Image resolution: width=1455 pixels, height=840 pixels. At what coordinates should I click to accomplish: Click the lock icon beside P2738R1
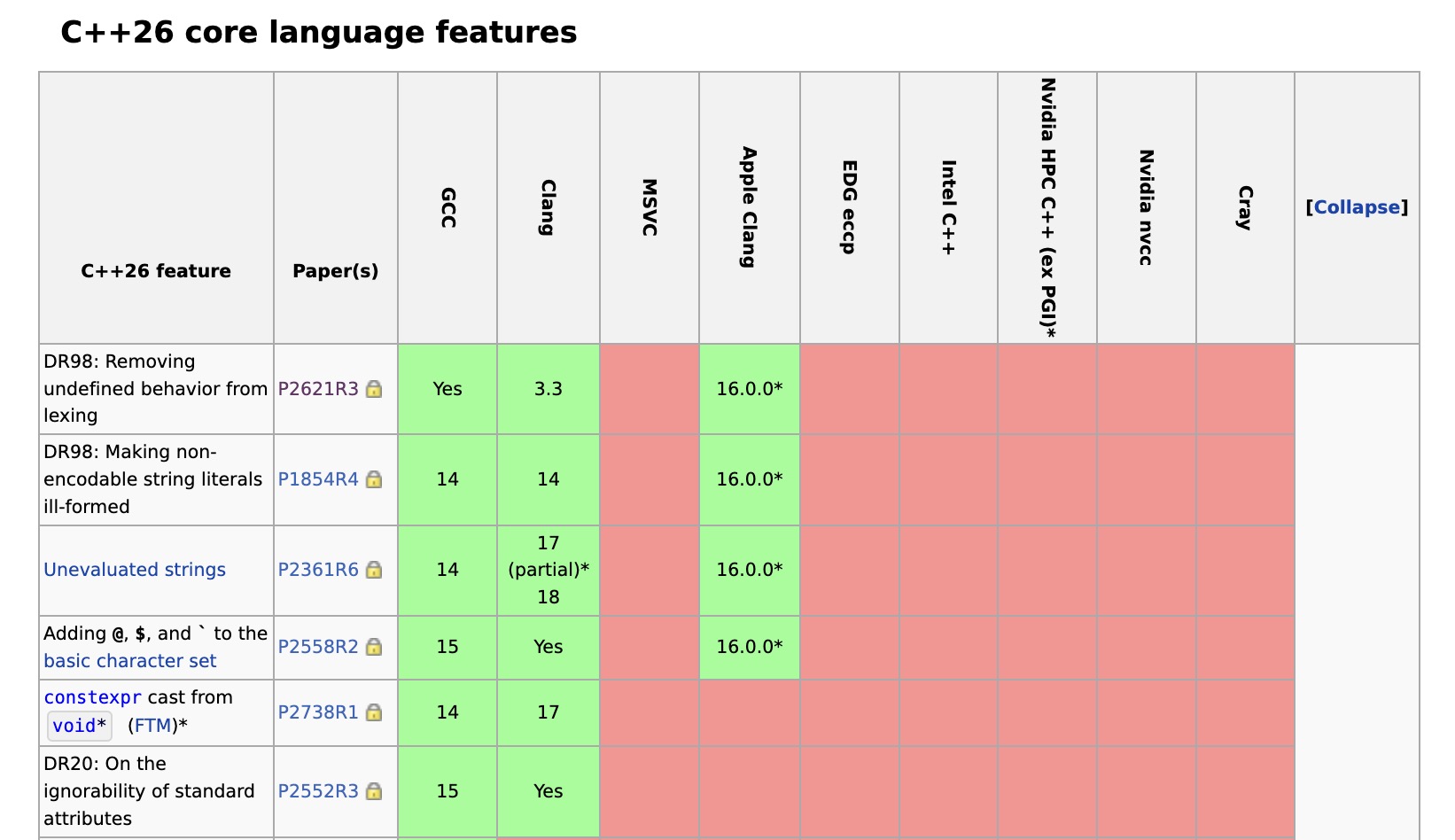[373, 712]
